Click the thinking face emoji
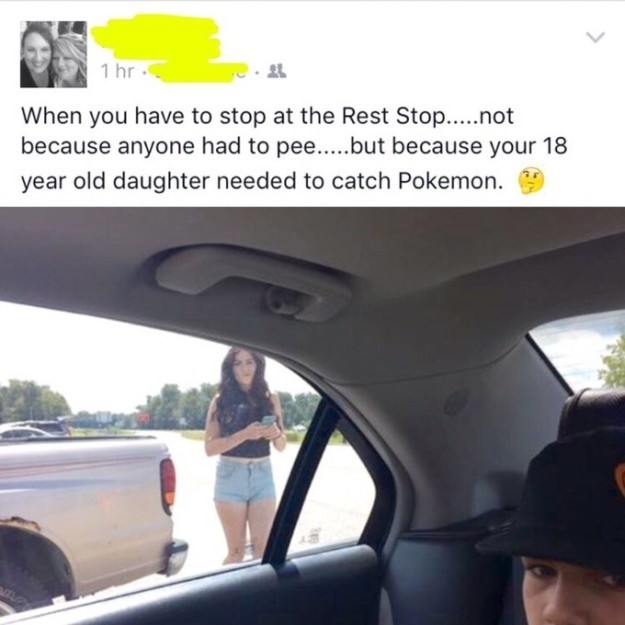This screenshot has width=625, height=625. 531,181
